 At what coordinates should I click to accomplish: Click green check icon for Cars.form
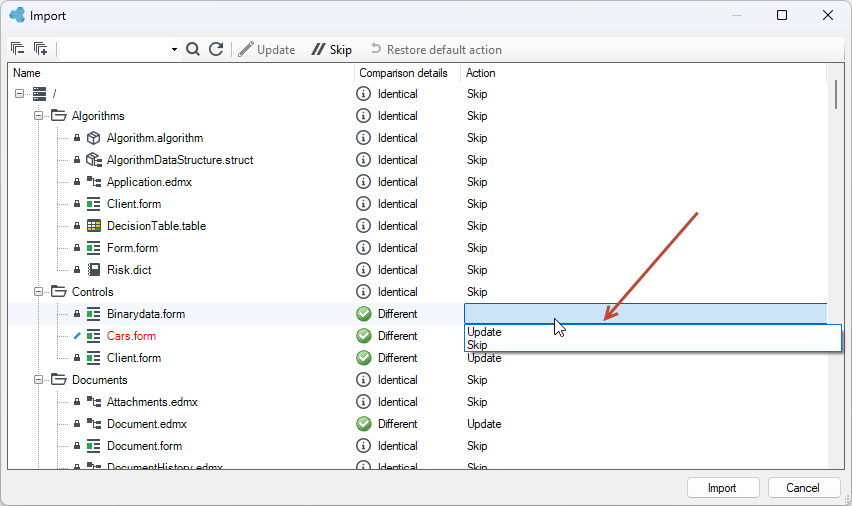(364, 336)
